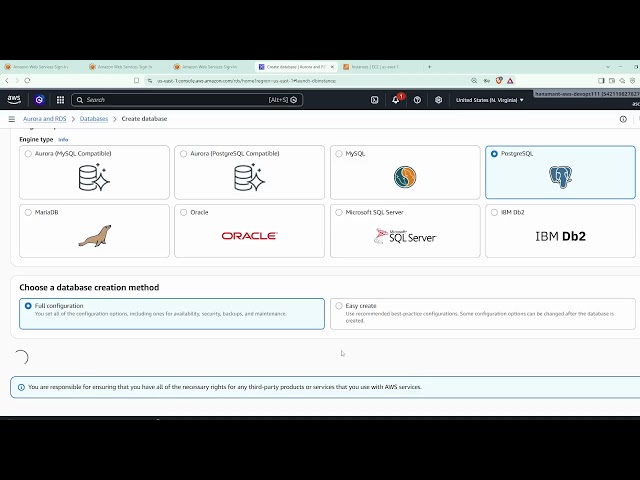
Task: Click the Microsoft SQL Server logo
Action: point(405,236)
